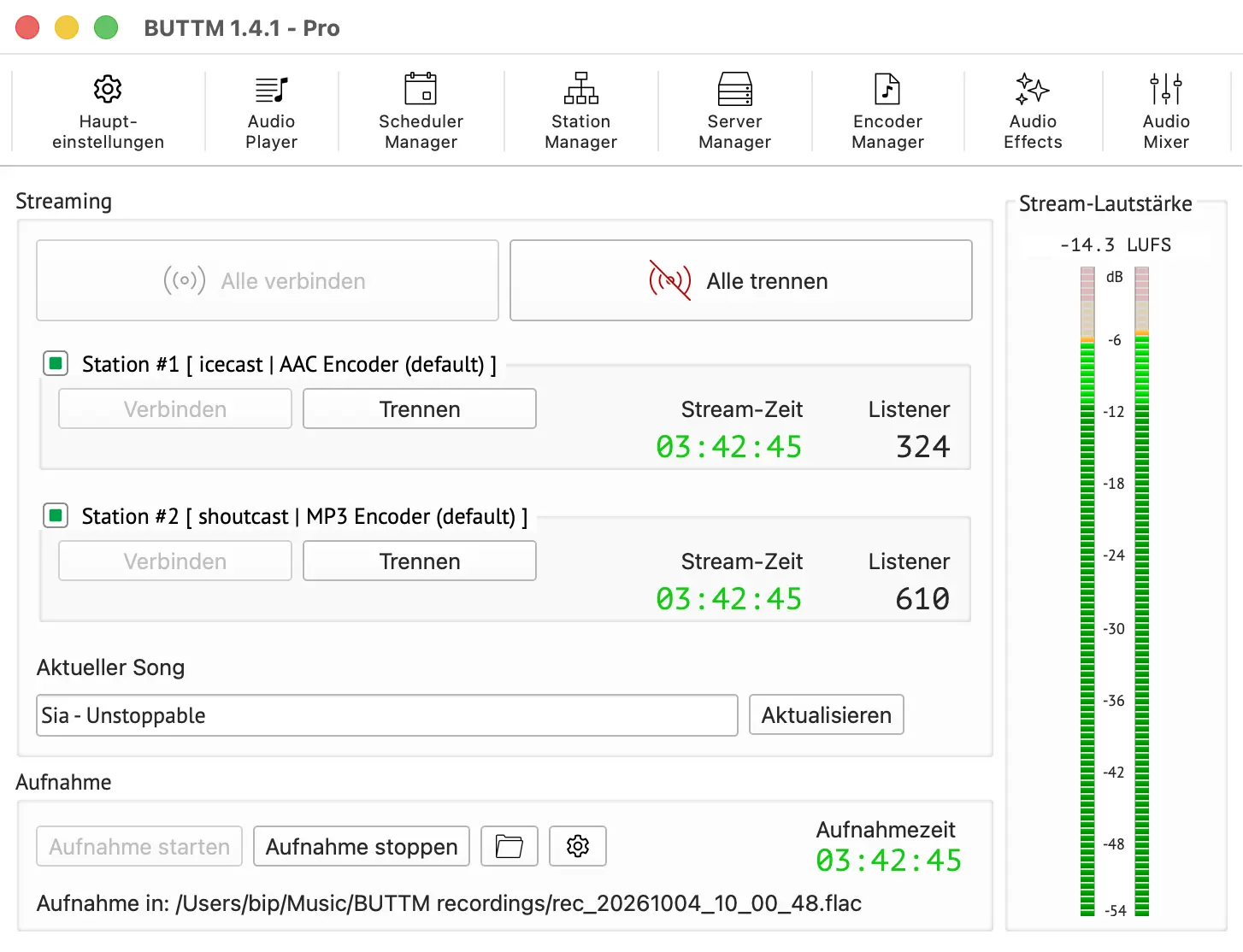The width and height of the screenshot is (1243, 952).
Task: Click the Alle verbinden button
Action: click(268, 280)
